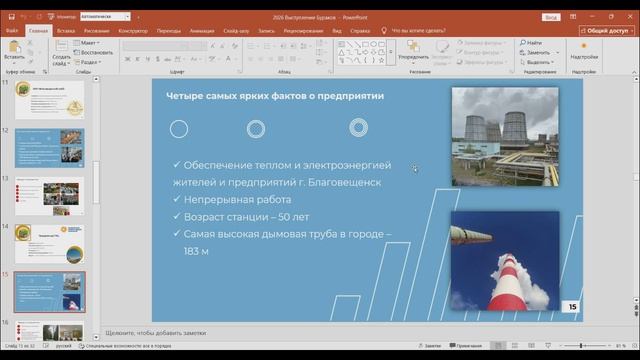Click the slide title 'Четыре самых ярких фактов о предприятии'
The height and width of the screenshot is (360, 640).
coord(275,96)
